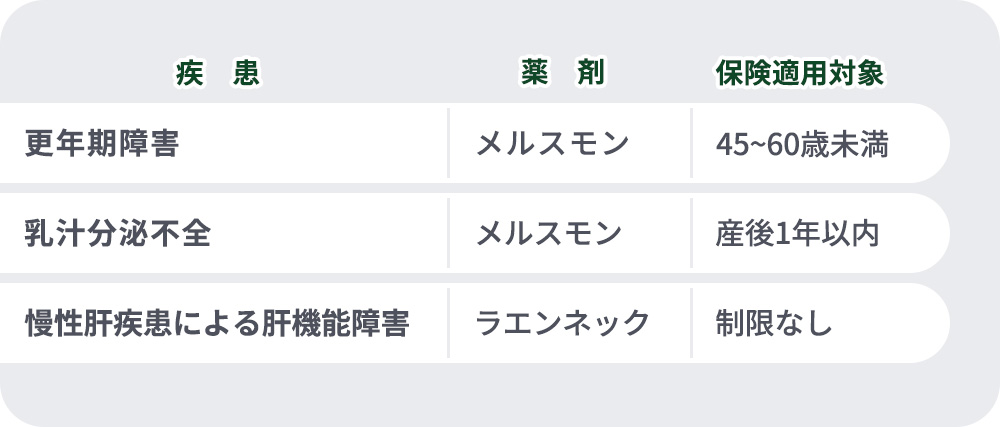Click the 45~60歳未満 coverage cell
This screenshot has height=427, width=1000.
click(802, 144)
